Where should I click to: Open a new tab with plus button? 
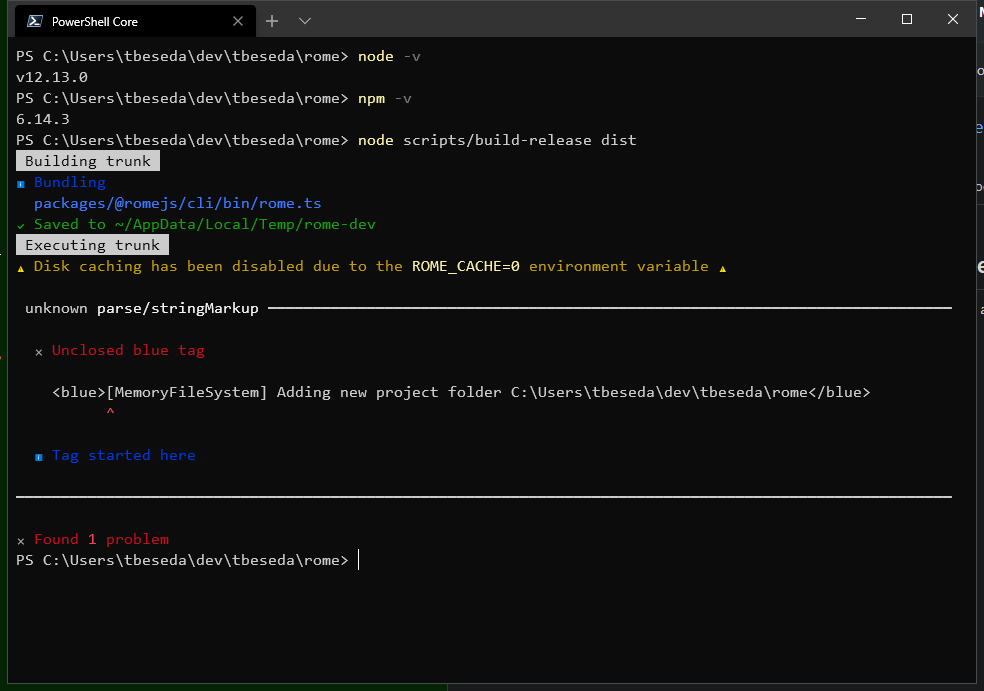[x=272, y=21]
